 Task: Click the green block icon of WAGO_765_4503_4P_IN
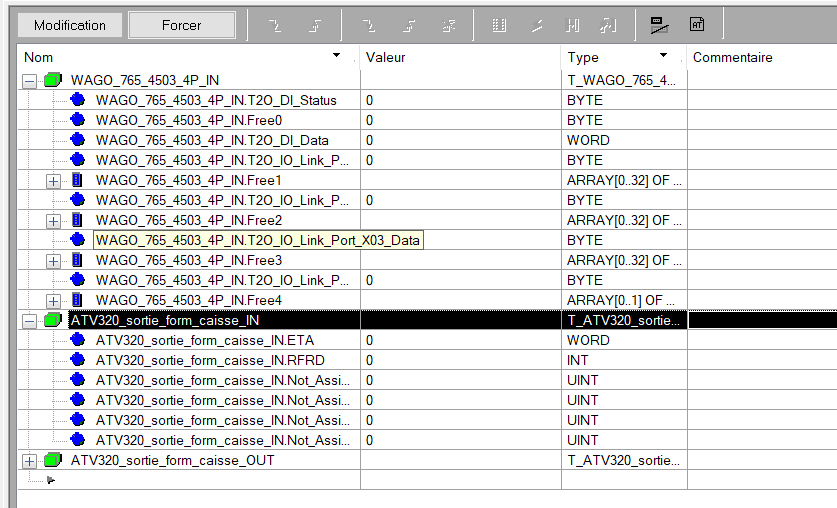[53, 80]
